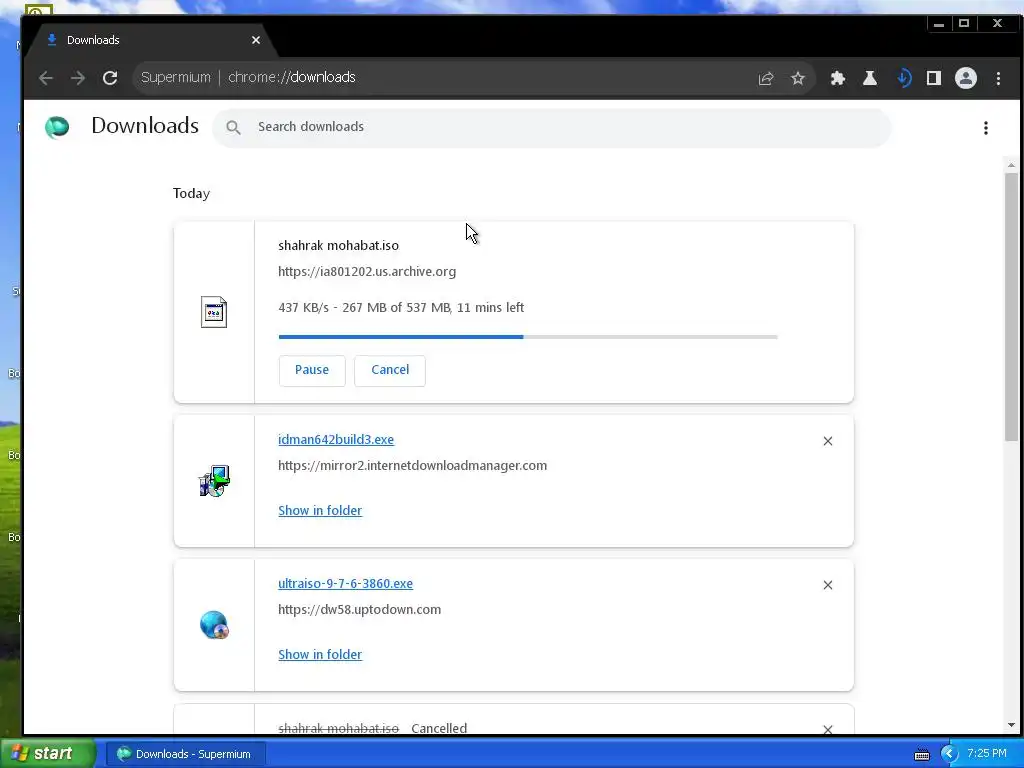Click the download speed status text

click(x=401, y=308)
